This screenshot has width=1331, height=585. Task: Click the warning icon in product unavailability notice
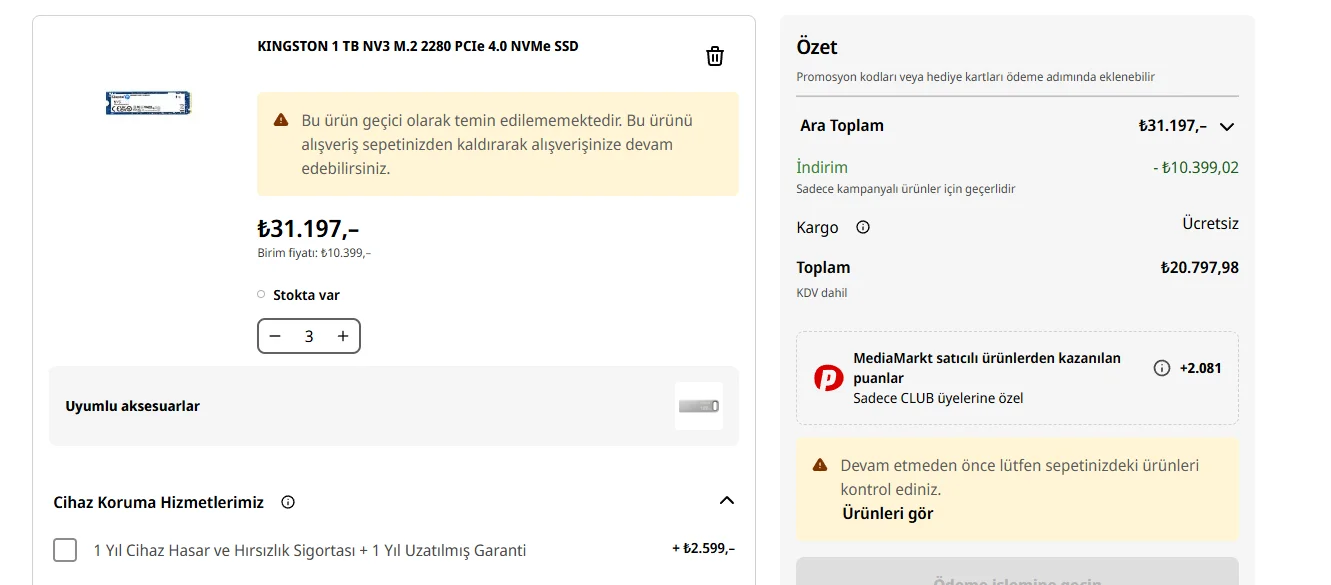click(281, 120)
